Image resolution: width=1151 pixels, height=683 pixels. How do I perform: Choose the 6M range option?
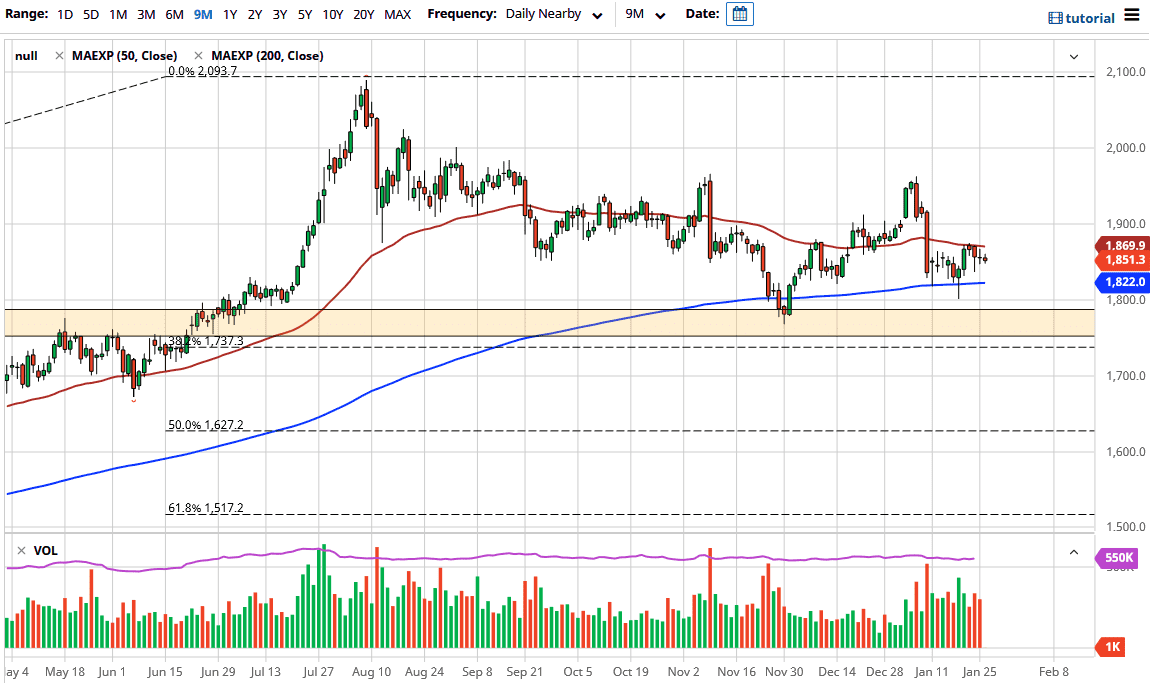click(174, 14)
